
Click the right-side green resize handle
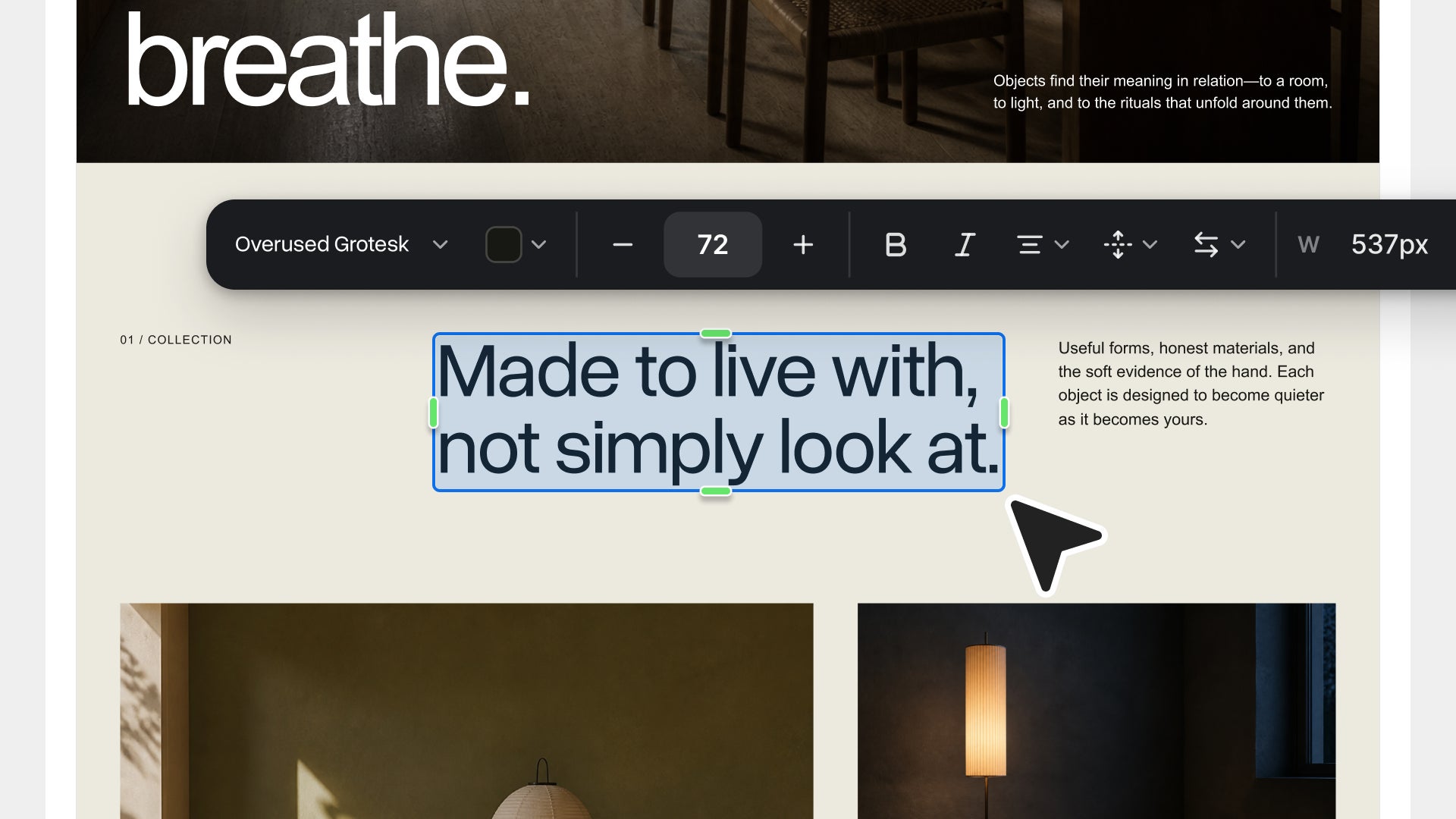click(1004, 413)
